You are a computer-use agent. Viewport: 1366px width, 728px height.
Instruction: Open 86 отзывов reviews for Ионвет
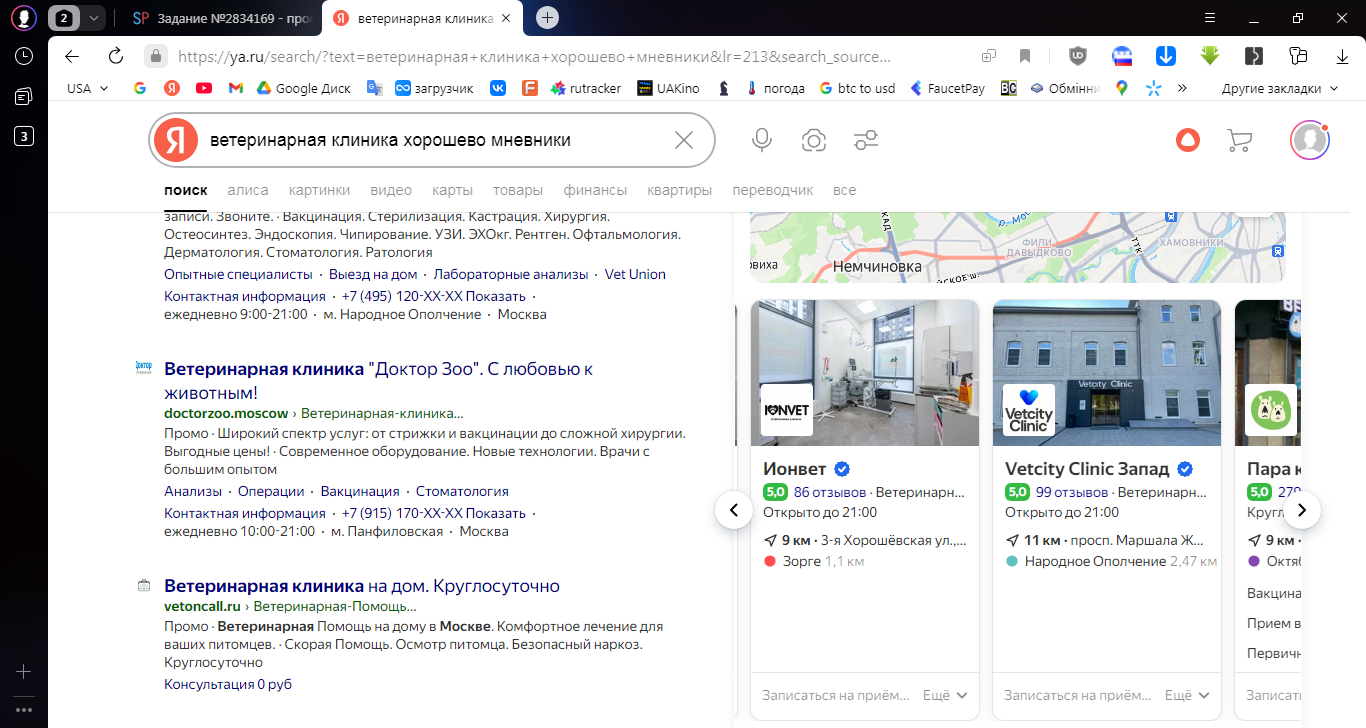(830, 492)
